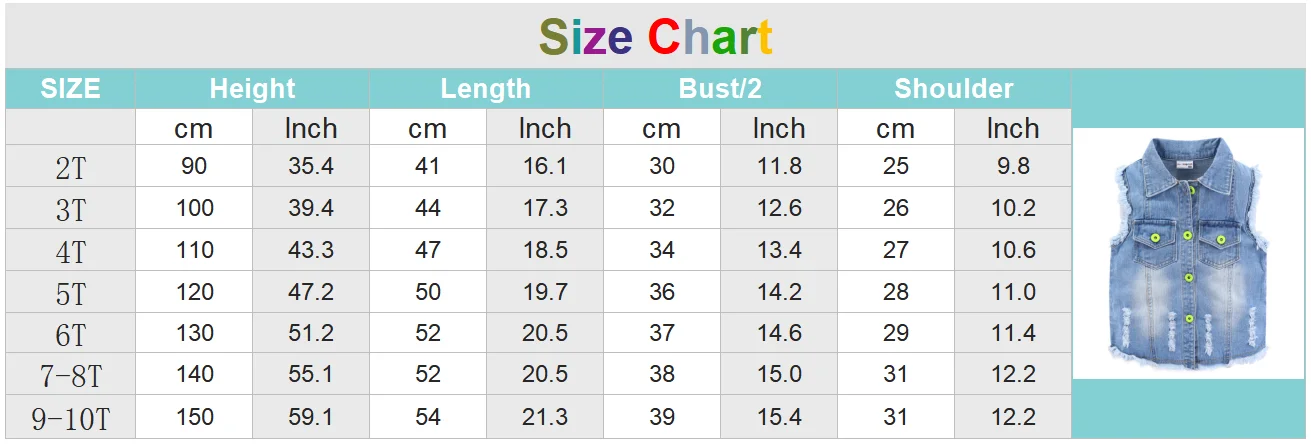Click the 3T size row label
Image resolution: width=1311 pixels, height=446 pixels.
70,209
